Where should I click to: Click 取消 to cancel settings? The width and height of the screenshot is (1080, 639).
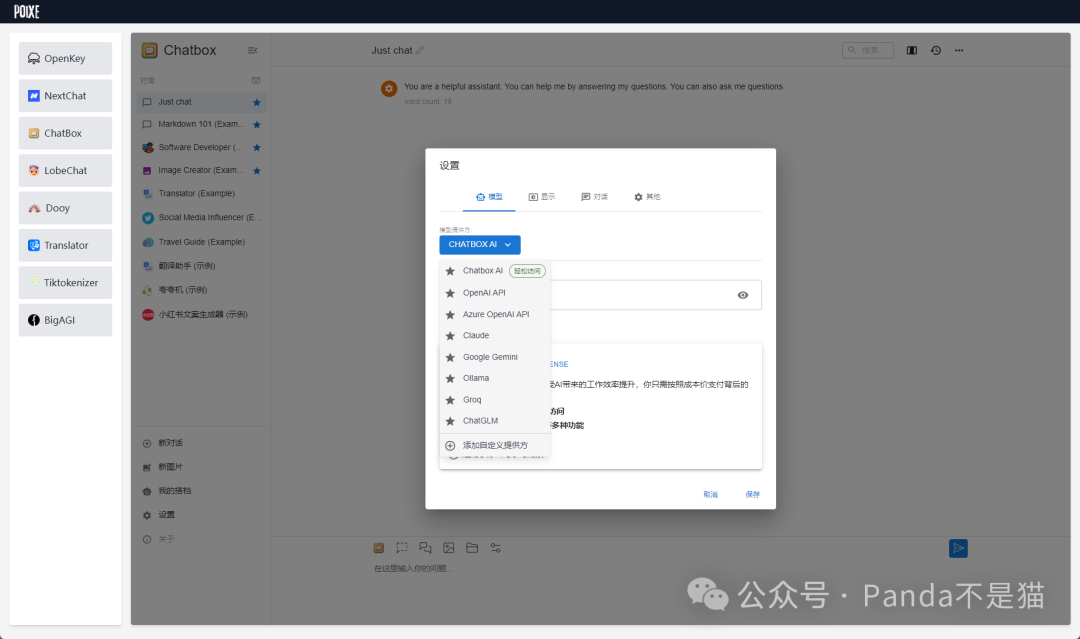tap(710, 494)
